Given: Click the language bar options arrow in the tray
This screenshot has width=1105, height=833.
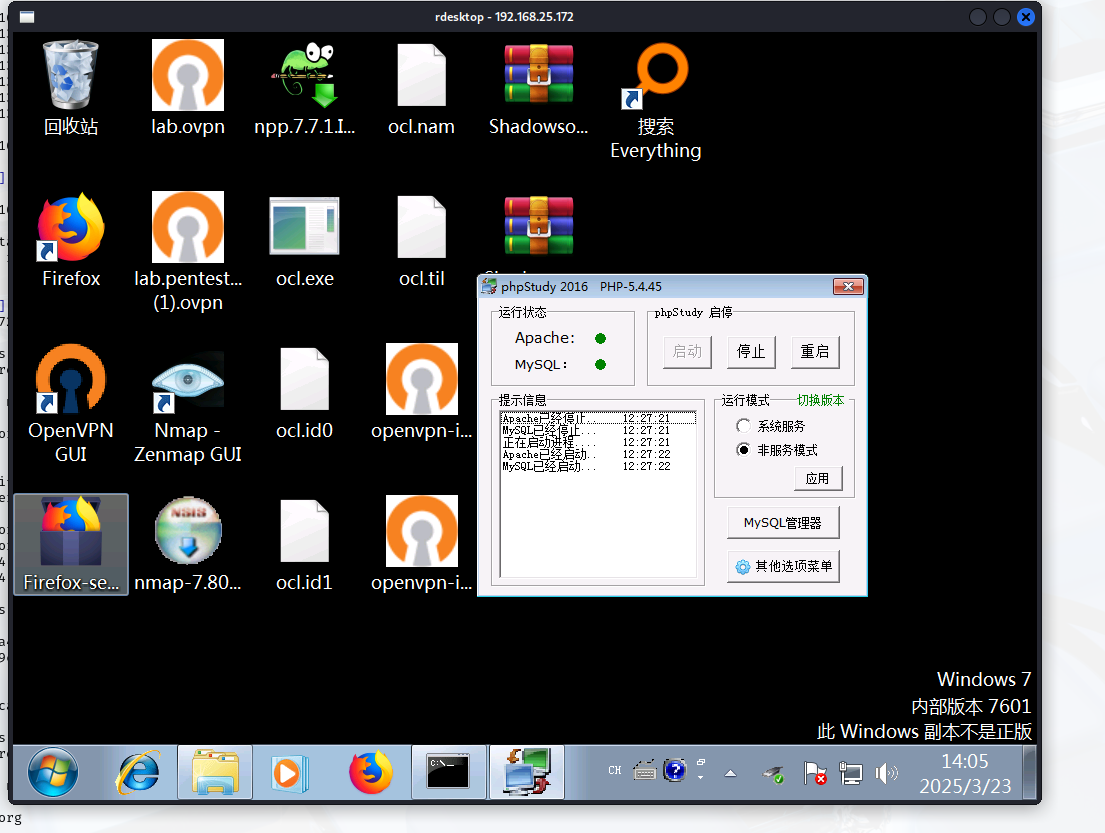Looking at the screenshot, I should click(700, 777).
